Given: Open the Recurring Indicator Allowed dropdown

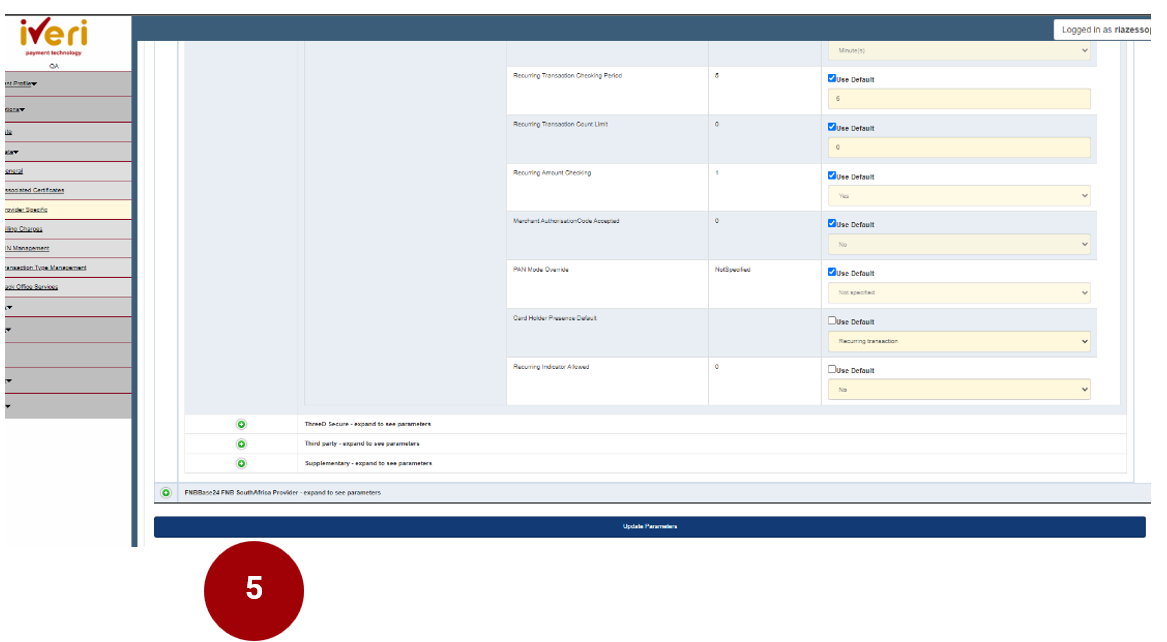Looking at the screenshot, I should [959, 389].
